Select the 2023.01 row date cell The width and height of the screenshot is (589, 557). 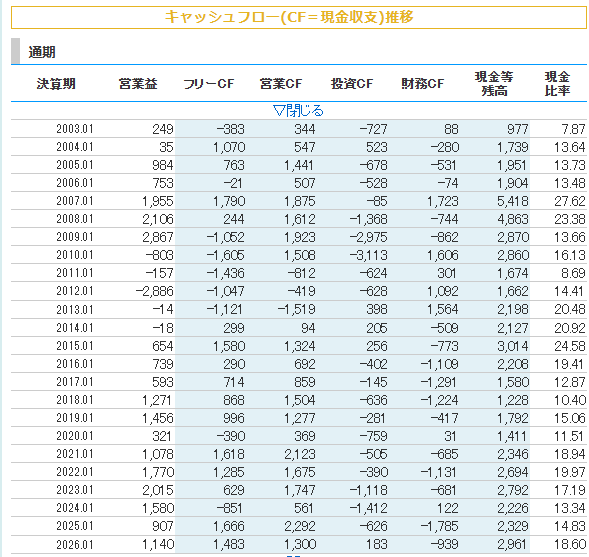coord(74,490)
